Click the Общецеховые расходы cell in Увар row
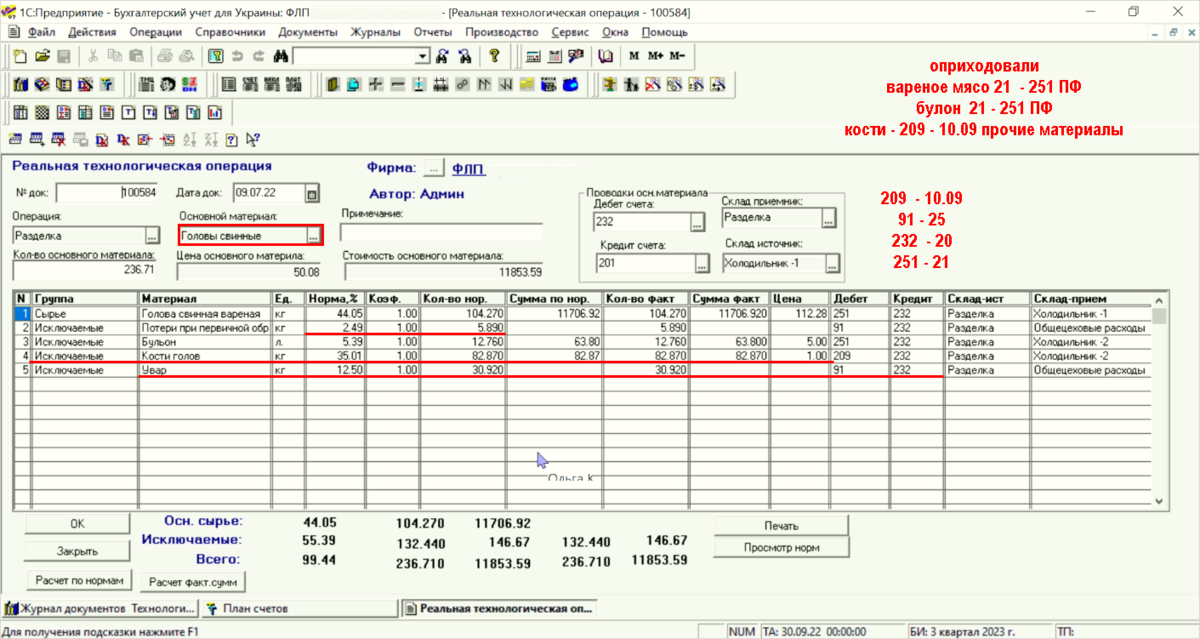Viewport: 1200px width, 639px height. click(x=1091, y=370)
